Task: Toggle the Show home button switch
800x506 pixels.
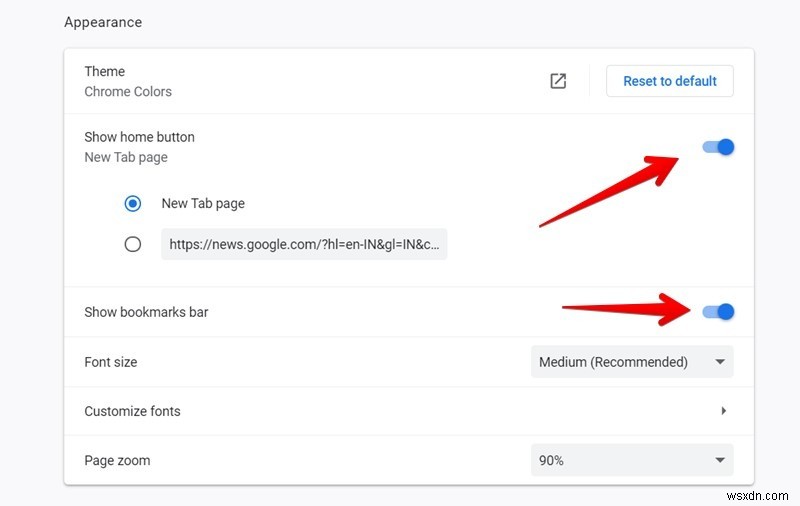Action: (718, 147)
